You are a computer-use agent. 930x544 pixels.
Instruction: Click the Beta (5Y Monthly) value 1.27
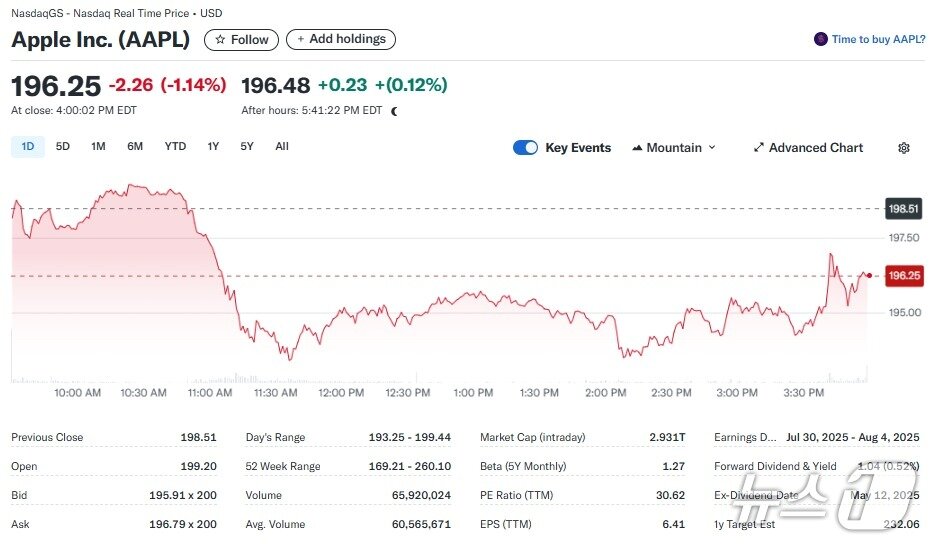point(674,466)
